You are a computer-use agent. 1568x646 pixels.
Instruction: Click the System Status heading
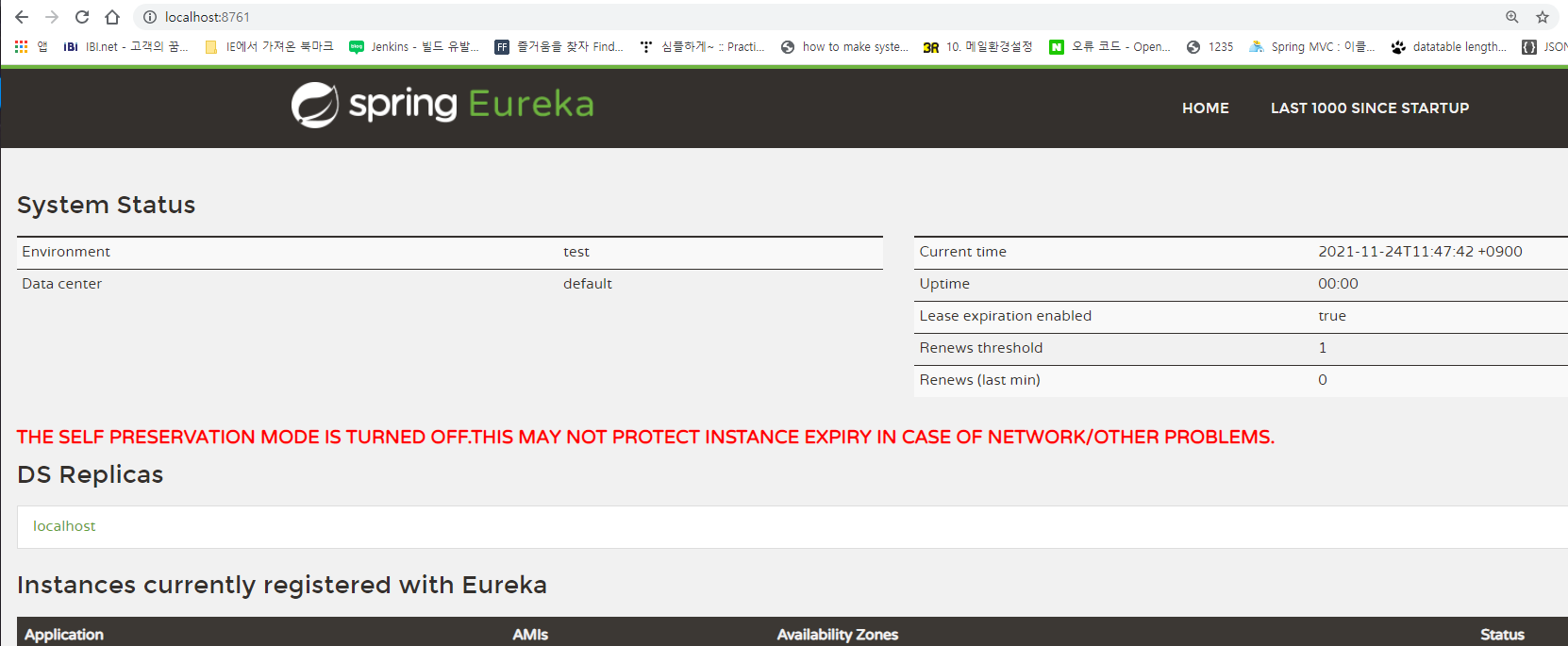[107, 205]
